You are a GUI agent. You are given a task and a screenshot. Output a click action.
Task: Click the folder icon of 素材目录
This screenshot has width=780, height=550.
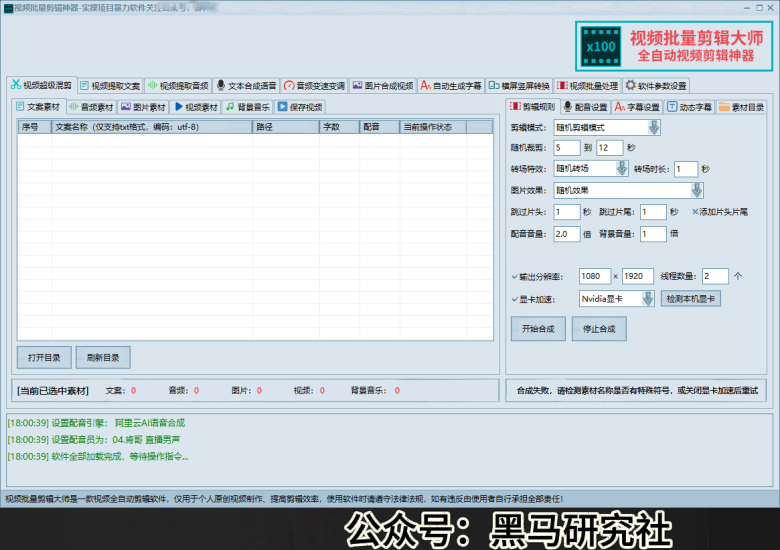pos(724,106)
